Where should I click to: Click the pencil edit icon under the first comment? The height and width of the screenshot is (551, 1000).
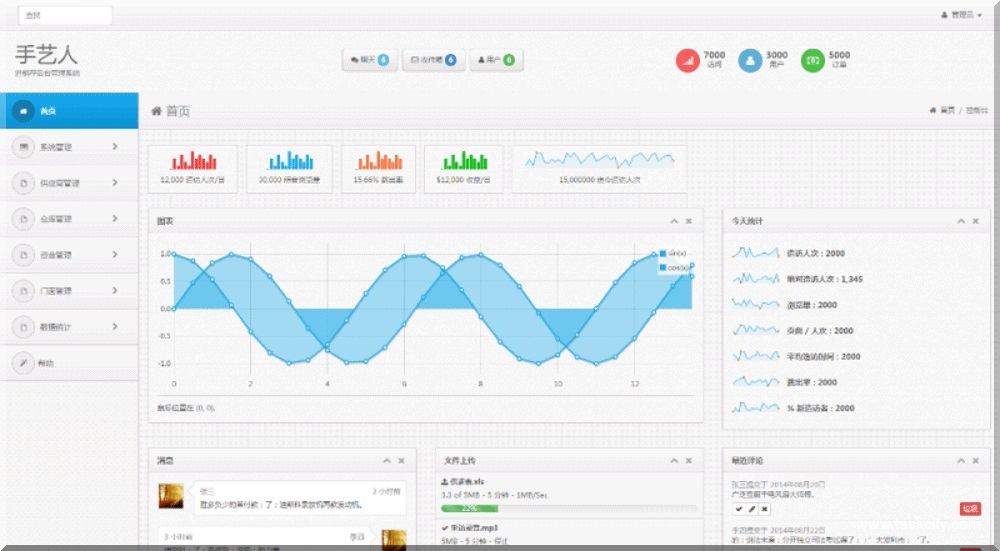tap(752, 509)
